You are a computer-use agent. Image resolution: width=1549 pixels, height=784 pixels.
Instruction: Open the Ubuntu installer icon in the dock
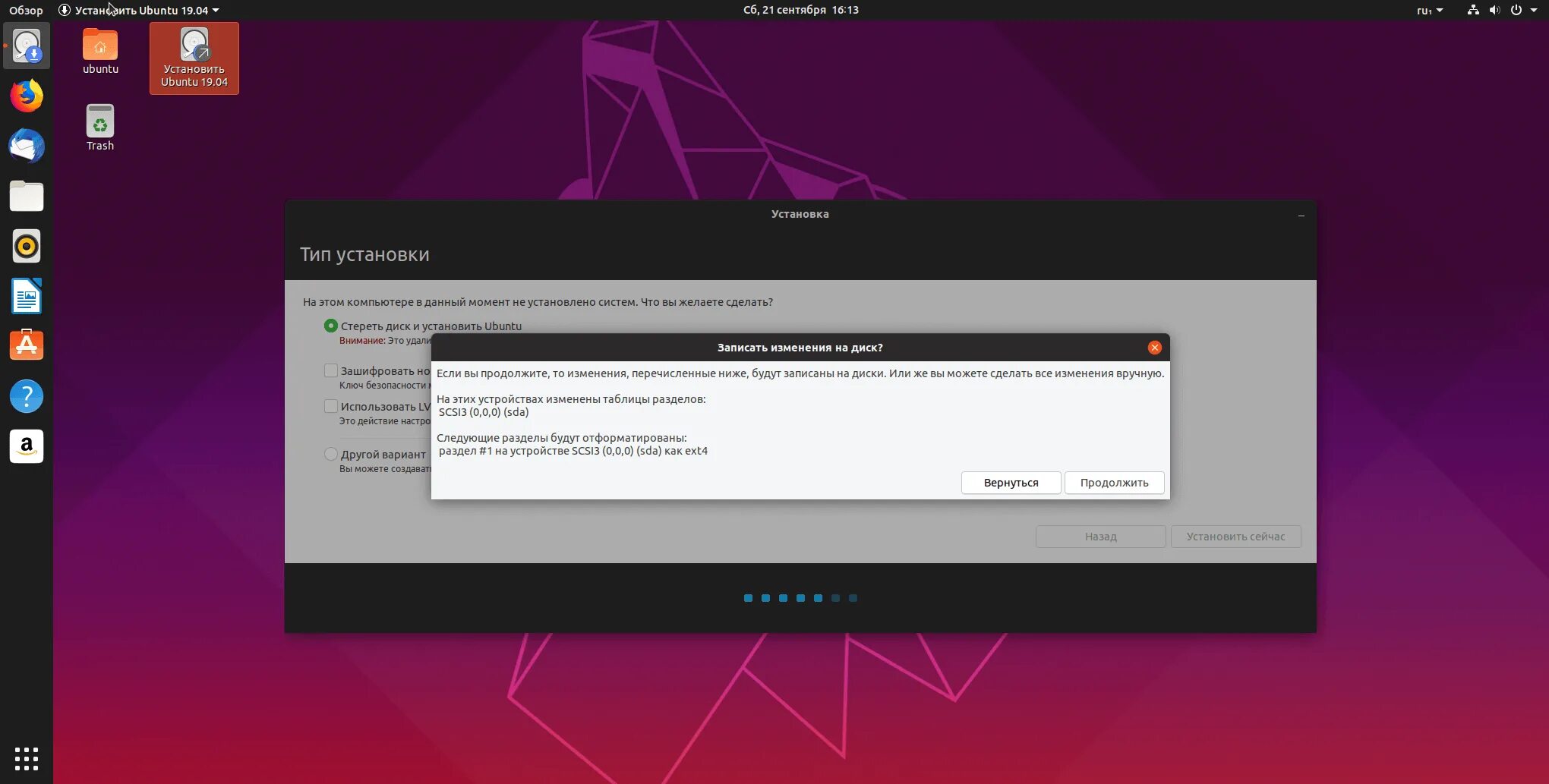[x=27, y=46]
